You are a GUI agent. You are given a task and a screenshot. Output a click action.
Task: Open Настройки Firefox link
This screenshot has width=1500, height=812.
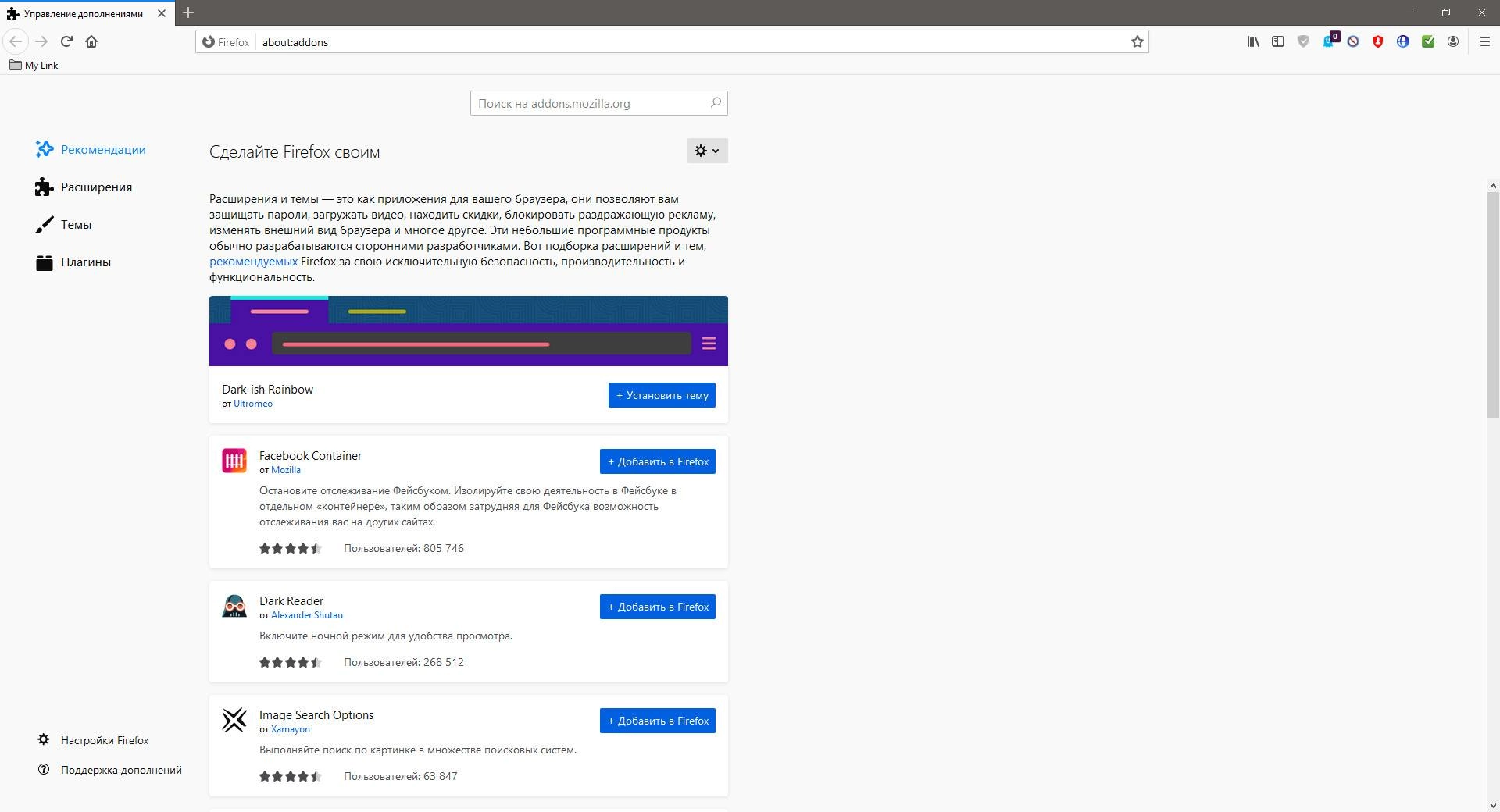coord(93,739)
